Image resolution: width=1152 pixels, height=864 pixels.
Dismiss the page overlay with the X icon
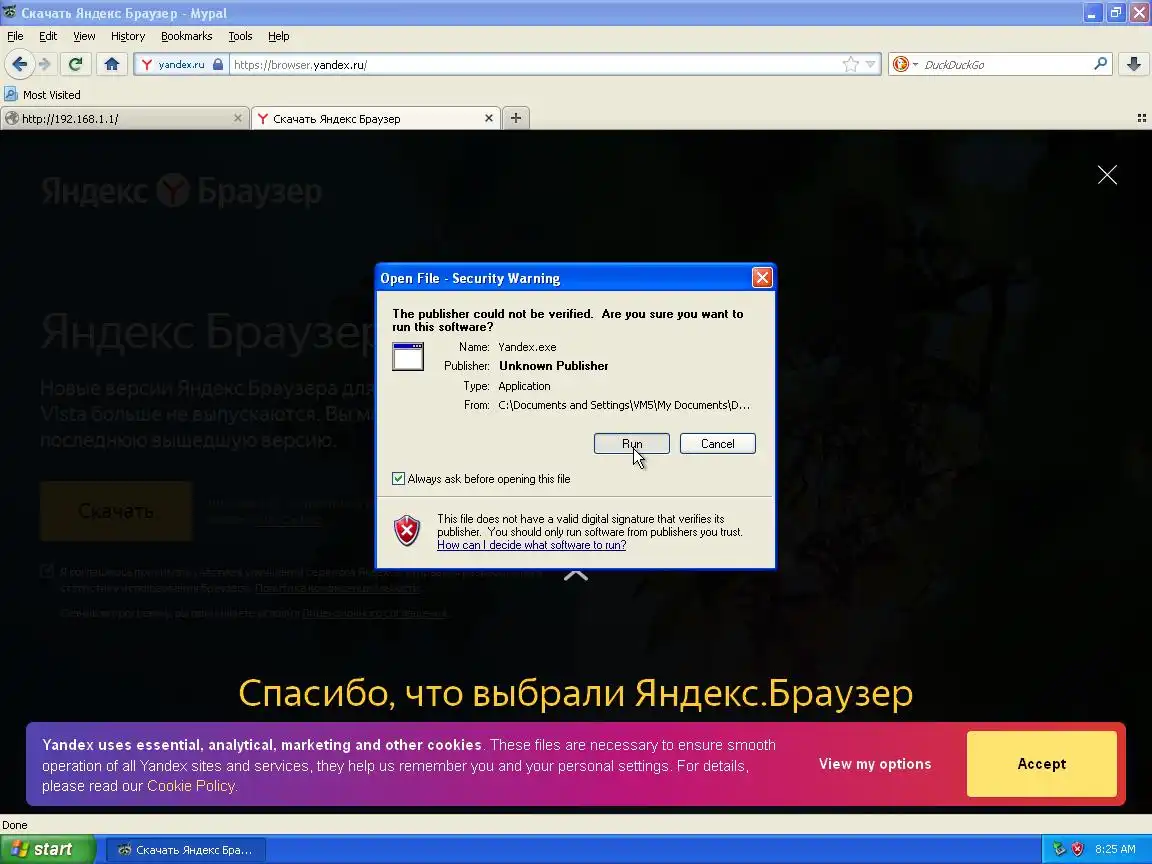[1107, 175]
